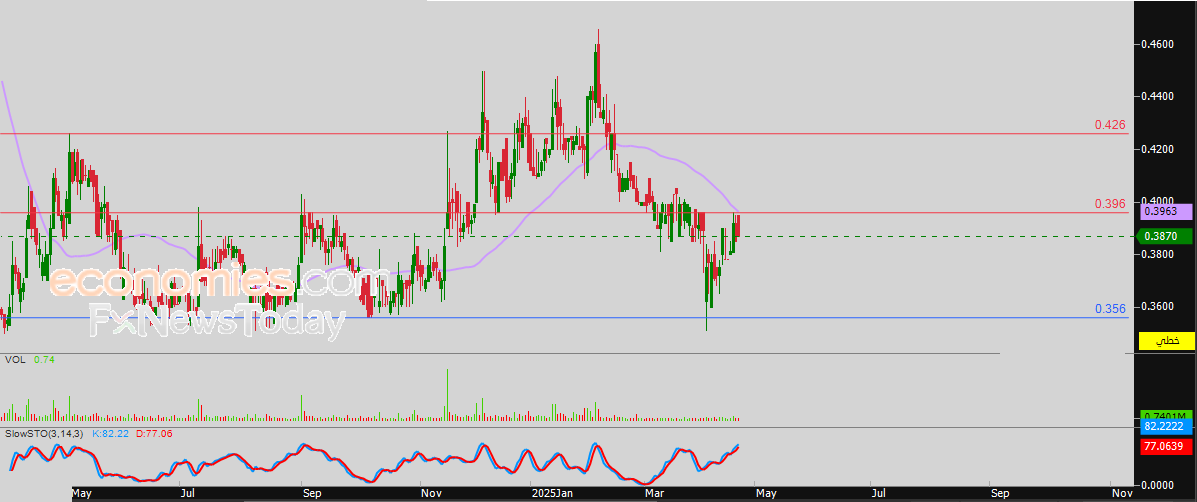Select the red 77.0639 stochastic D tag
1197x502 pixels.
point(1166,447)
